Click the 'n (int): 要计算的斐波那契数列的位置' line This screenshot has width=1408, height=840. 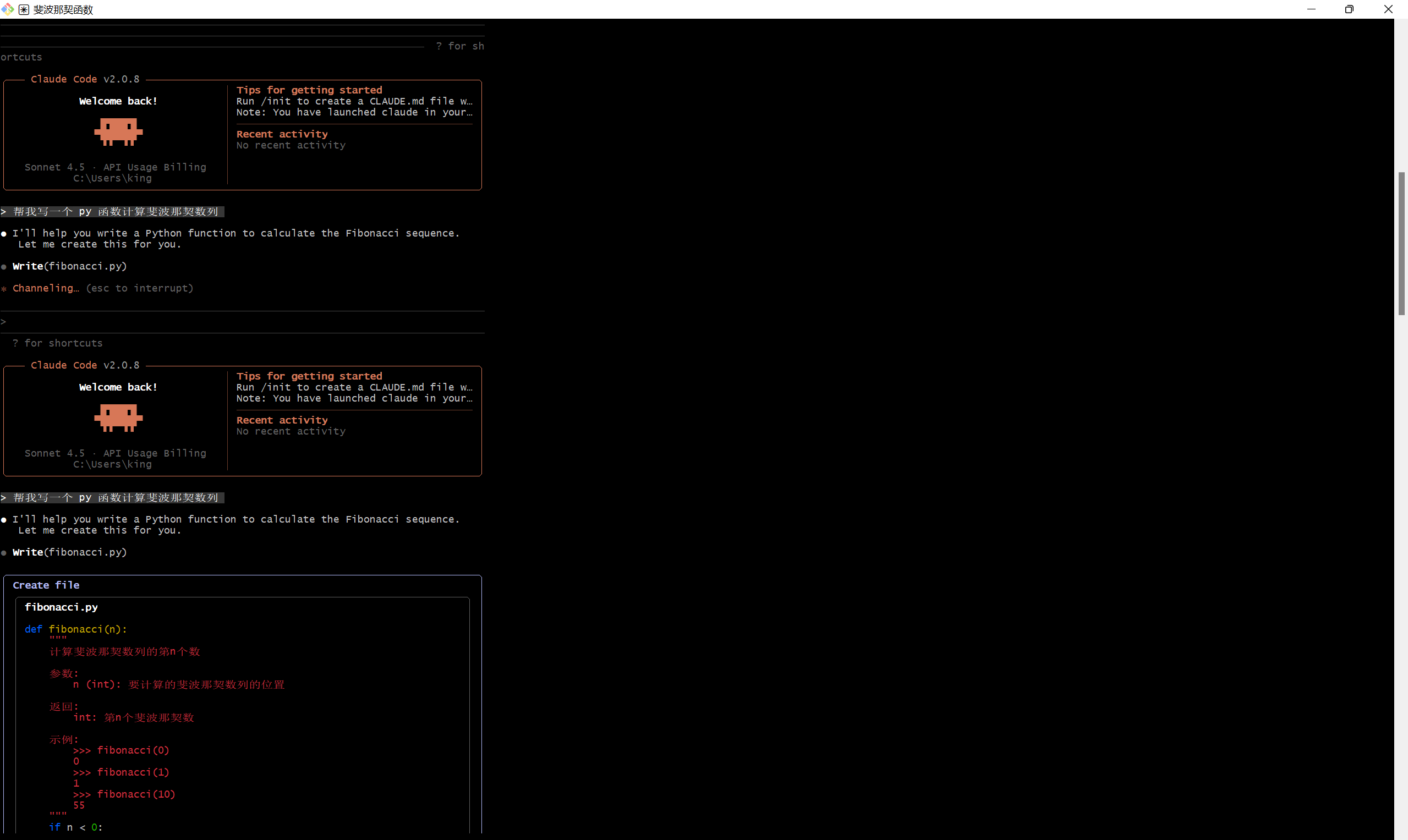tap(179, 684)
